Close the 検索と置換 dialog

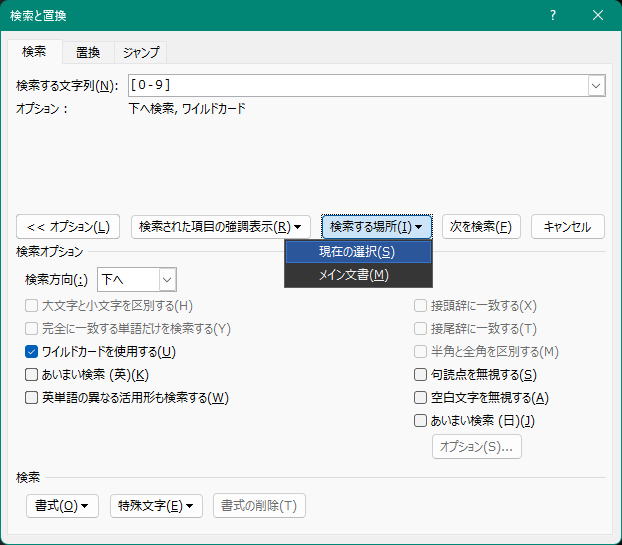pyautogui.click(x=598, y=15)
